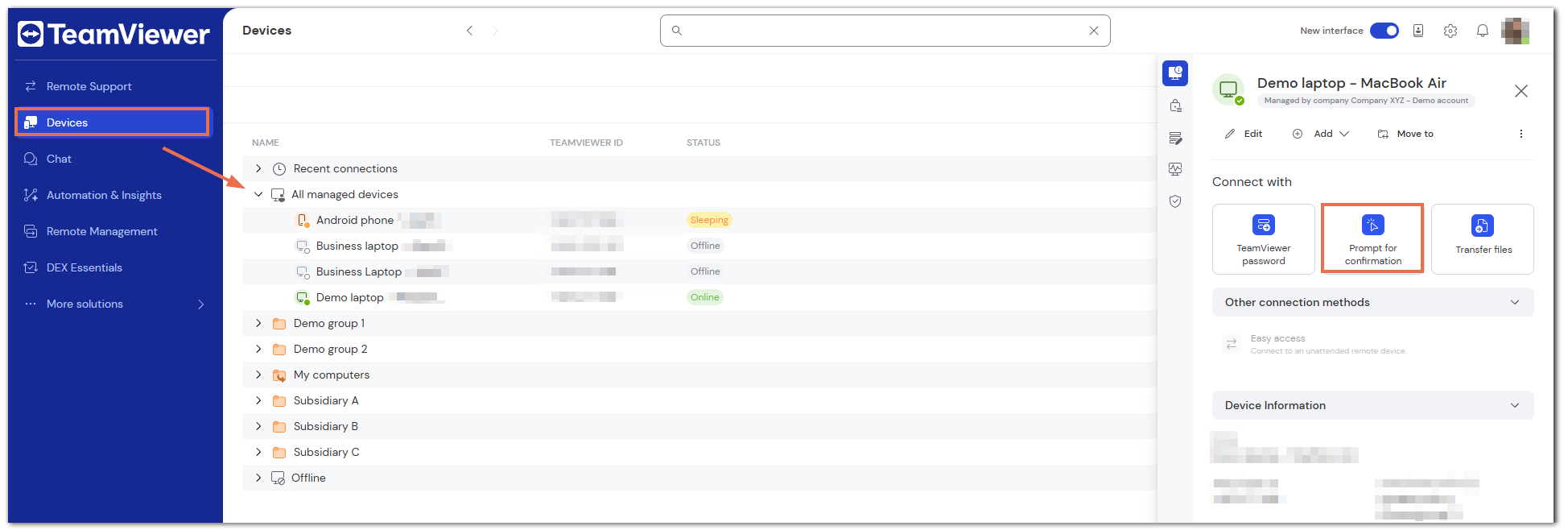Expand Subsidiary A folder
Viewport: 1568px width, 530px height.
coord(258,400)
